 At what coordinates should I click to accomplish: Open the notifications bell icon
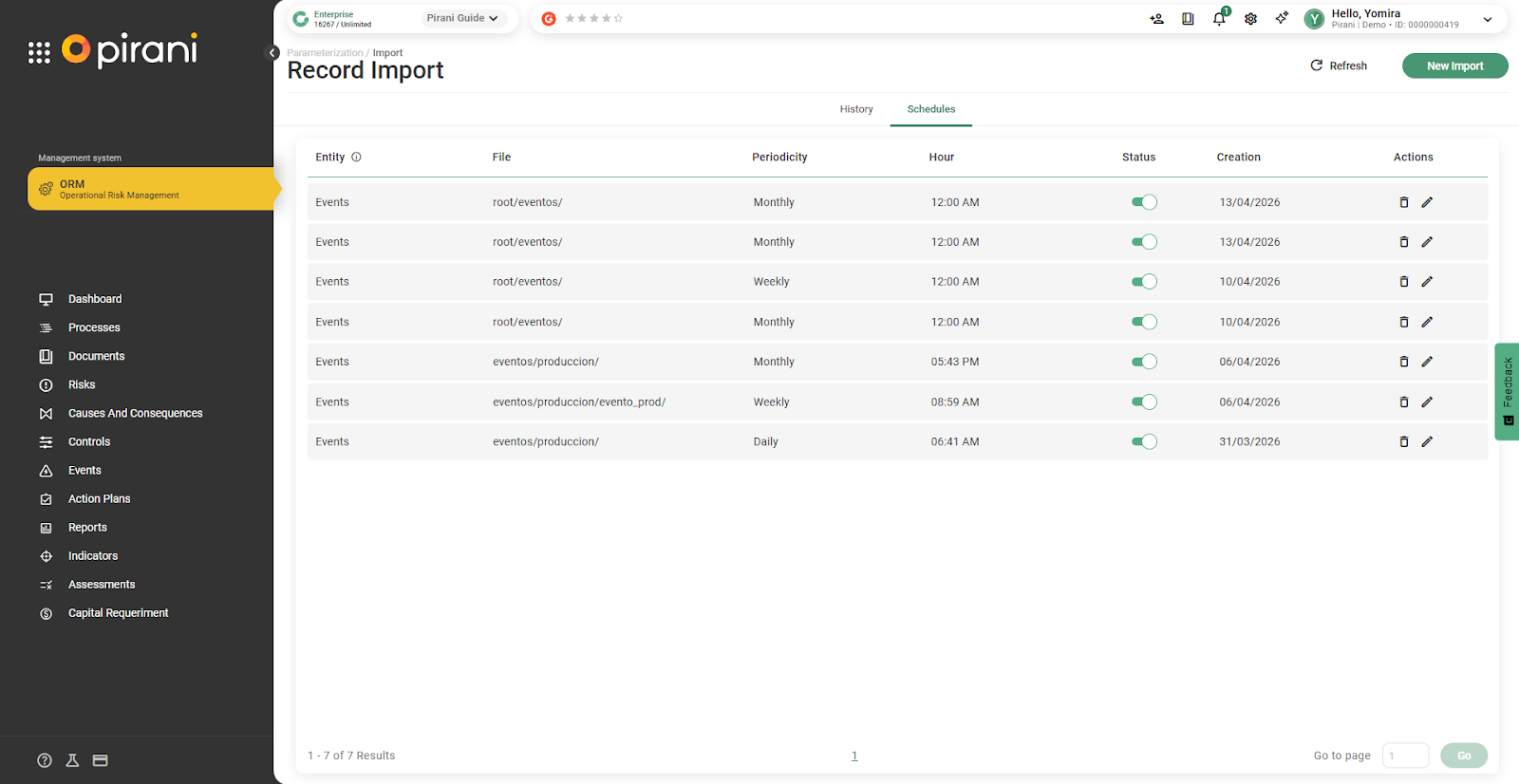pos(1219,19)
